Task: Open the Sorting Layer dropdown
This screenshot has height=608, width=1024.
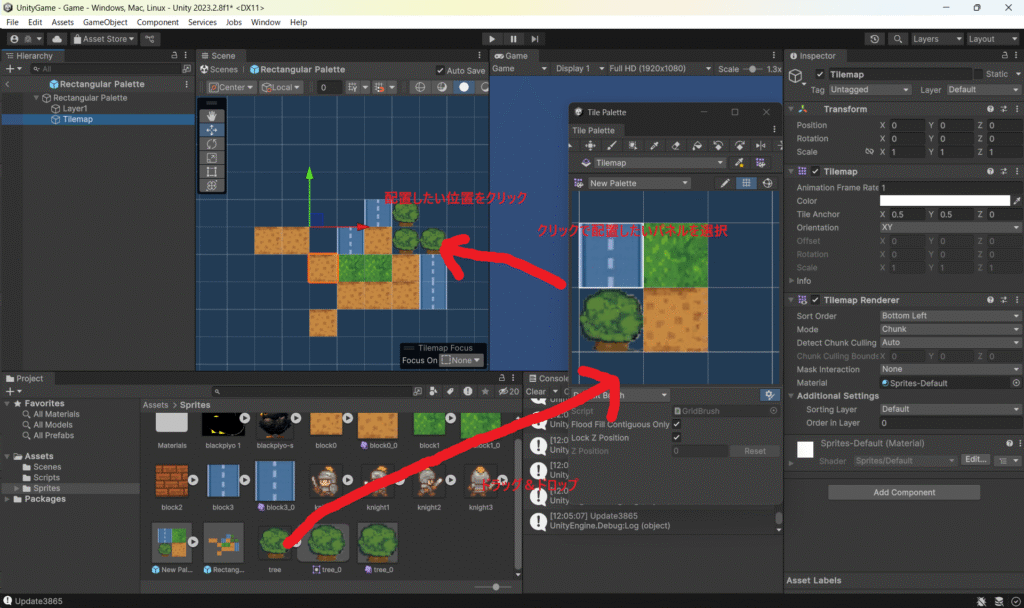Action: coord(950,409)
